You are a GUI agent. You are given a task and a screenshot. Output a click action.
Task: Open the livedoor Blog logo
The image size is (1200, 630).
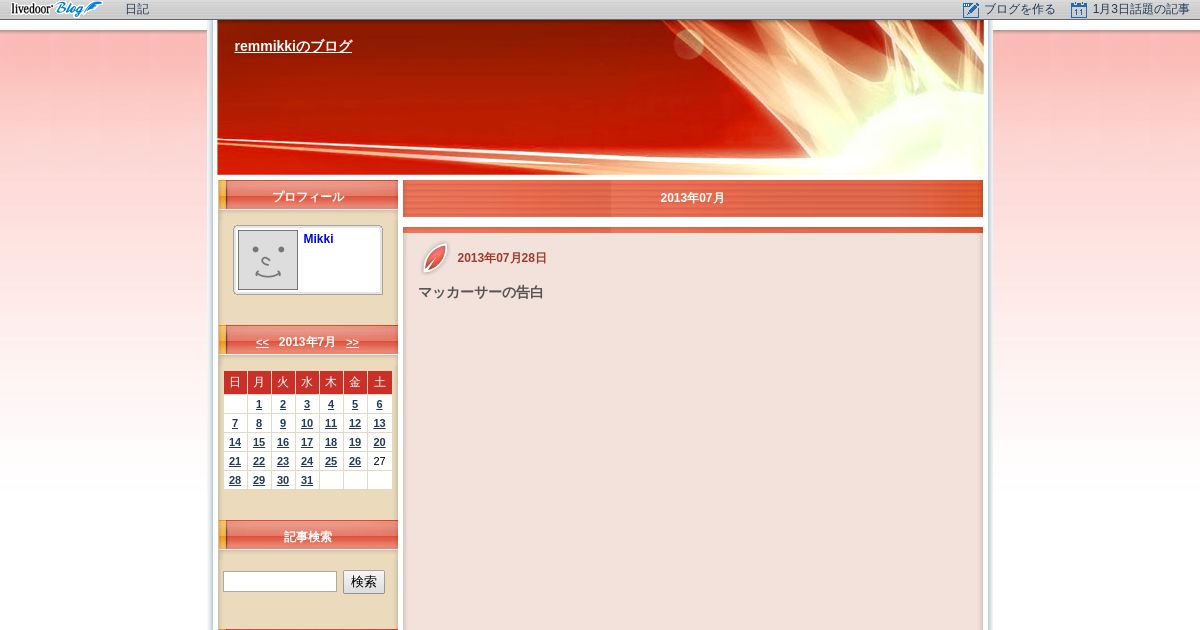click(56, 9)
